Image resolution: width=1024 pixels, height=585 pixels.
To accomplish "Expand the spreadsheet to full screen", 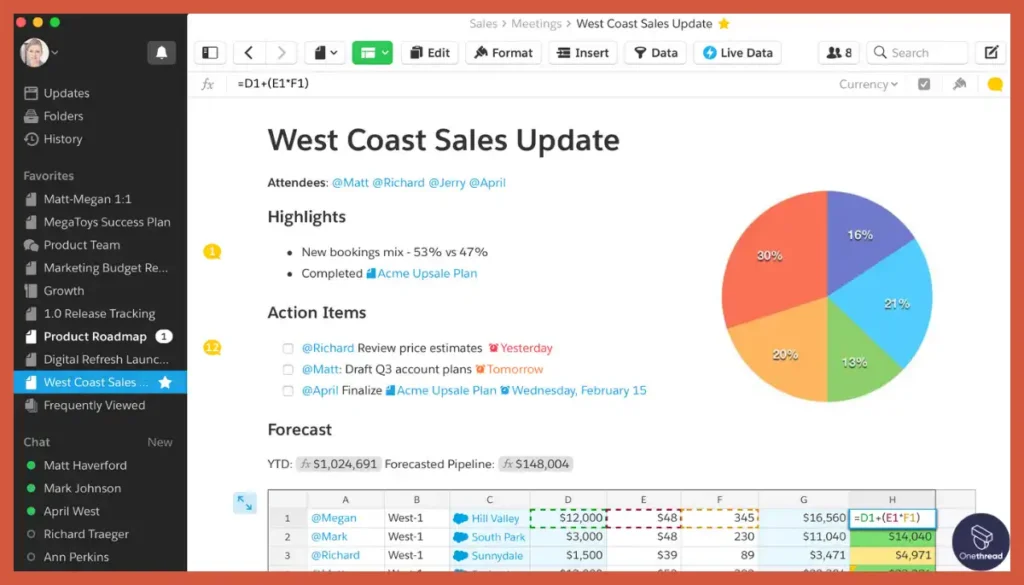I will click(x=245, y=503).
